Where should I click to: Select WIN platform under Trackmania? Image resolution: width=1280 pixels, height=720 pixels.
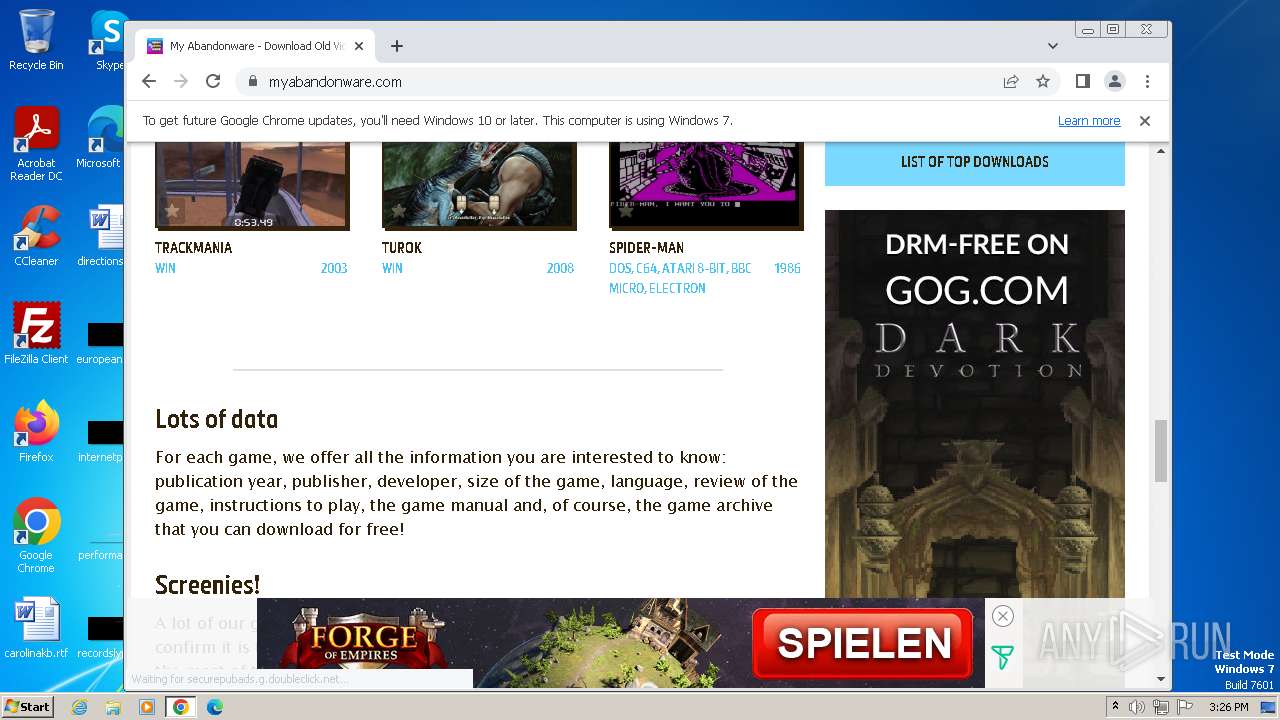[x=165, y=268]
